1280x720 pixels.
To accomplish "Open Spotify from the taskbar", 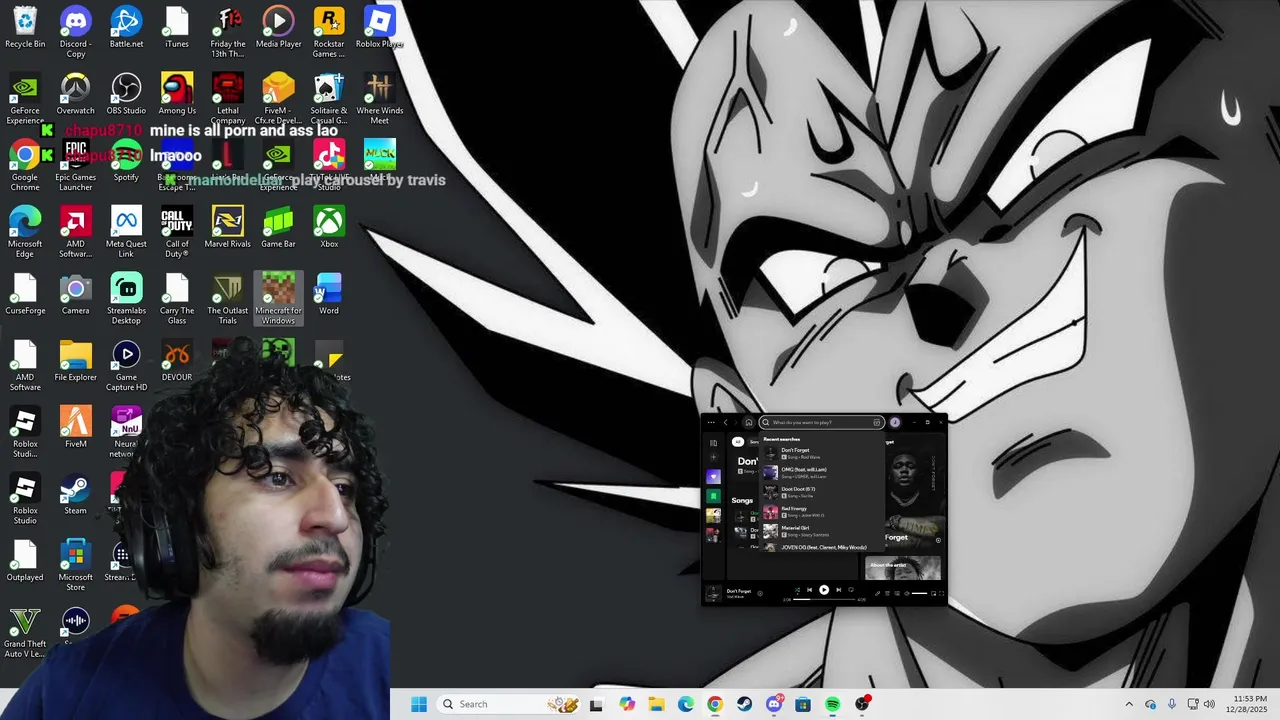I will click(833, 704).
